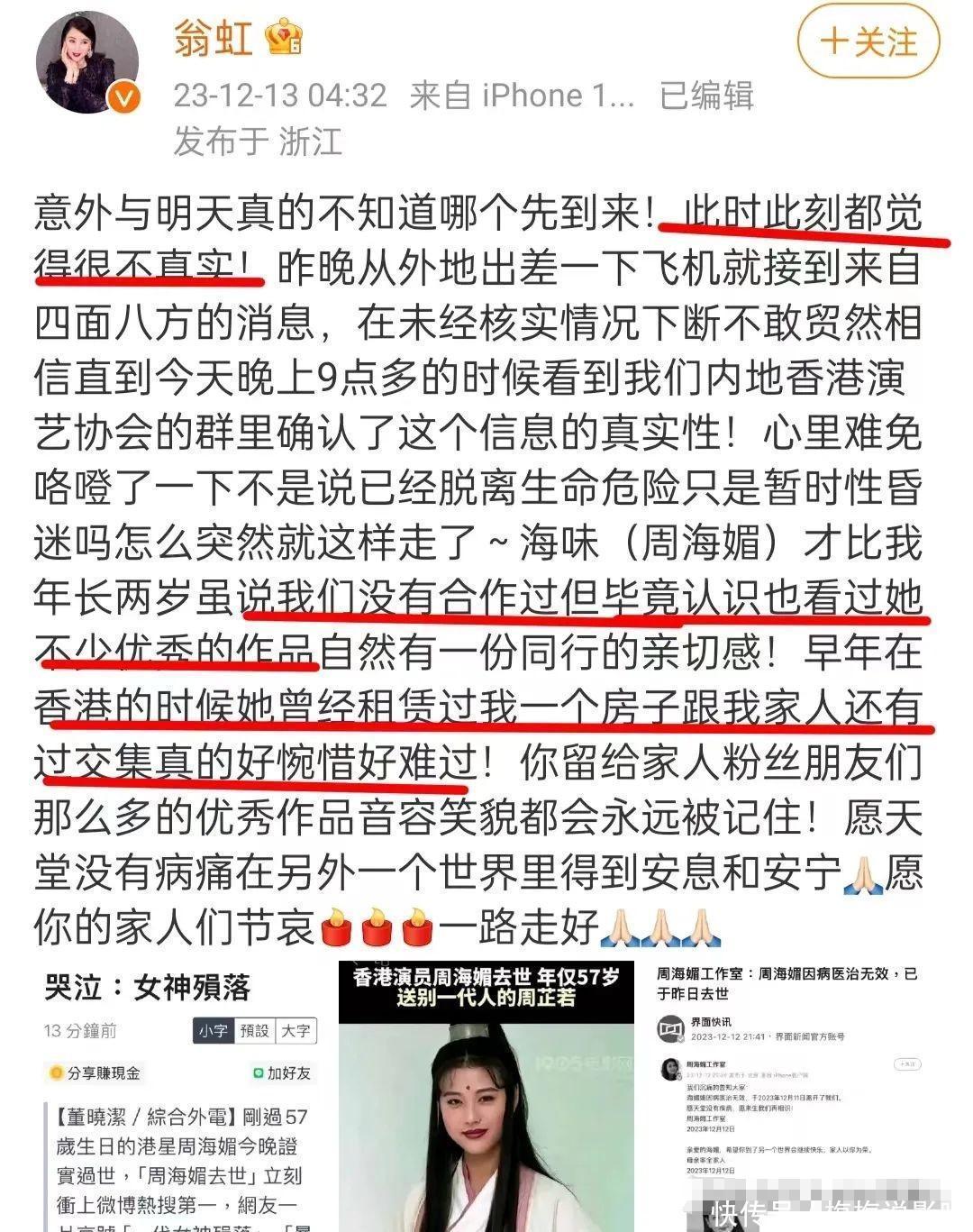Image resolution: width=973 pixels, height=1232 pixels.
Task: Open the white-robed actress portrait image
Action: click(x=486, y=1097)
